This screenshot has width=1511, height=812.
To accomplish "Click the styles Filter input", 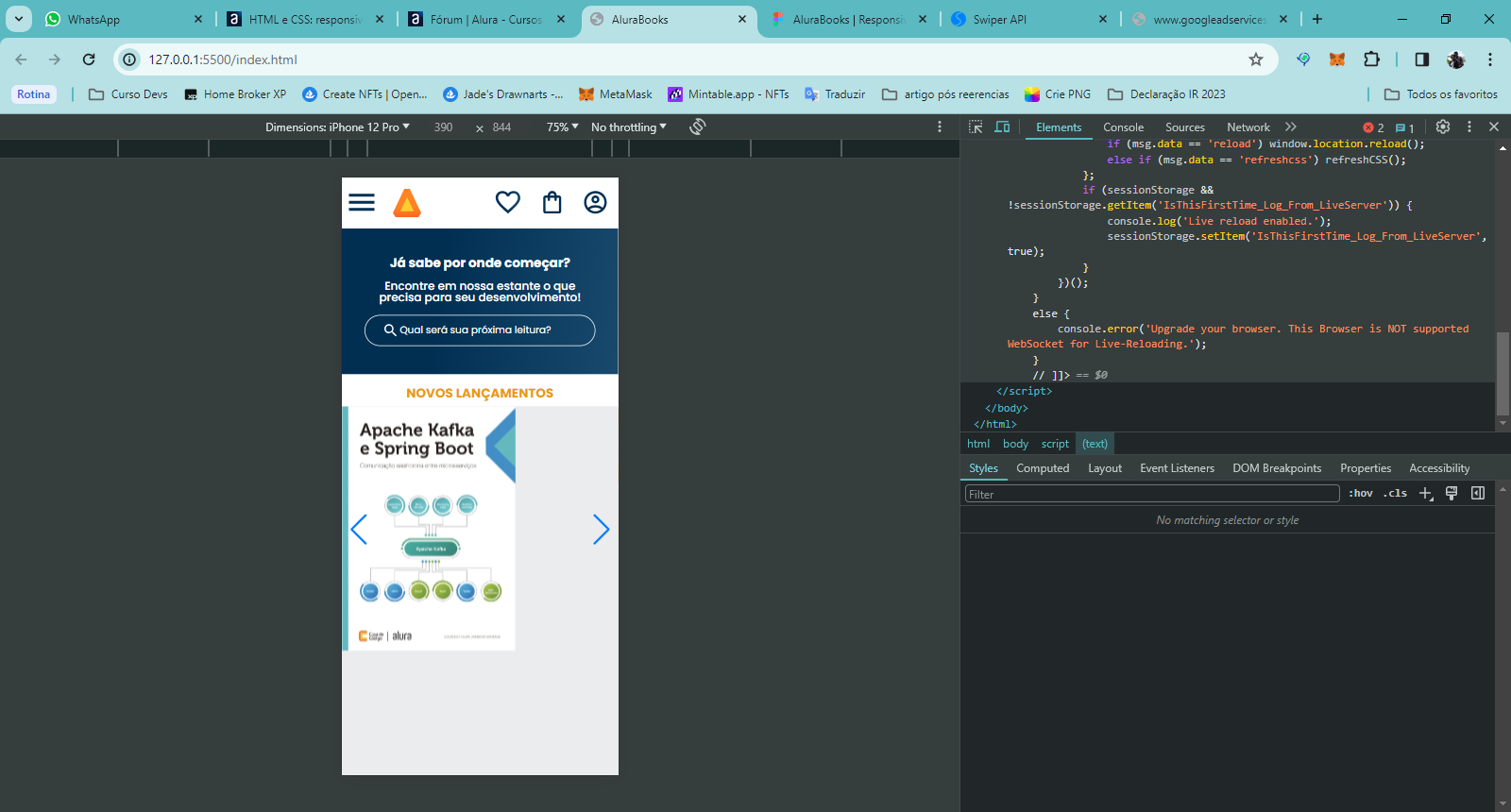I will click(1151, 494).
